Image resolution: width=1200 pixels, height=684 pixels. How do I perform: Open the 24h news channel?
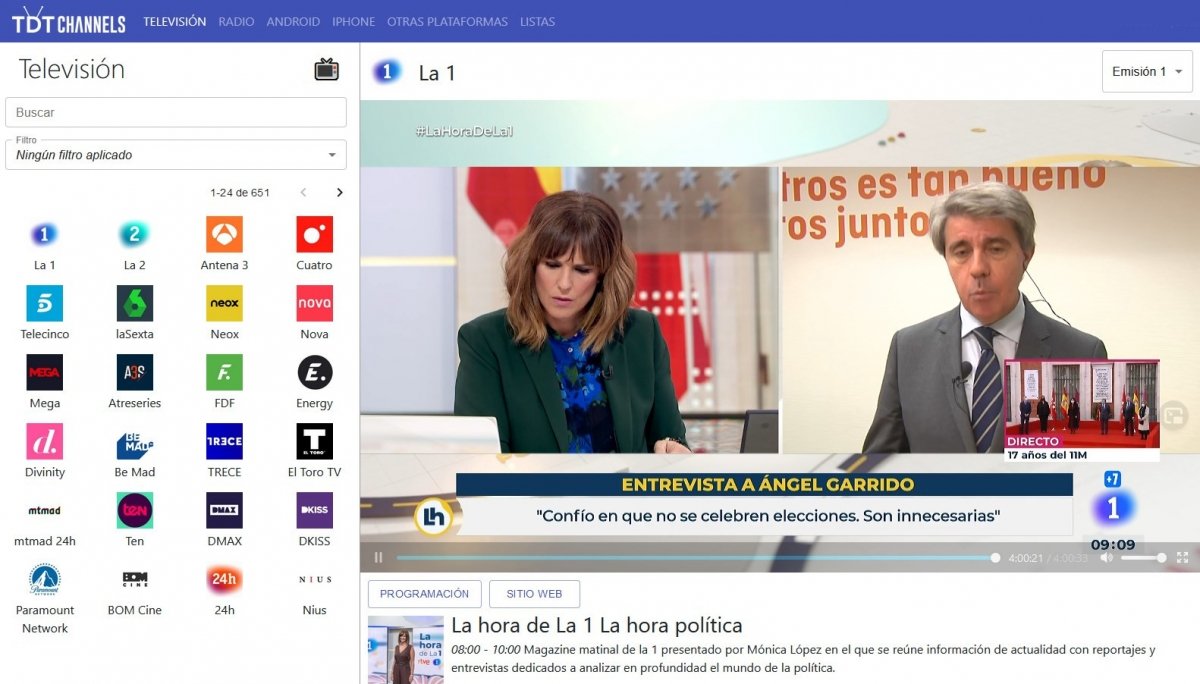(x=224, y=580)
